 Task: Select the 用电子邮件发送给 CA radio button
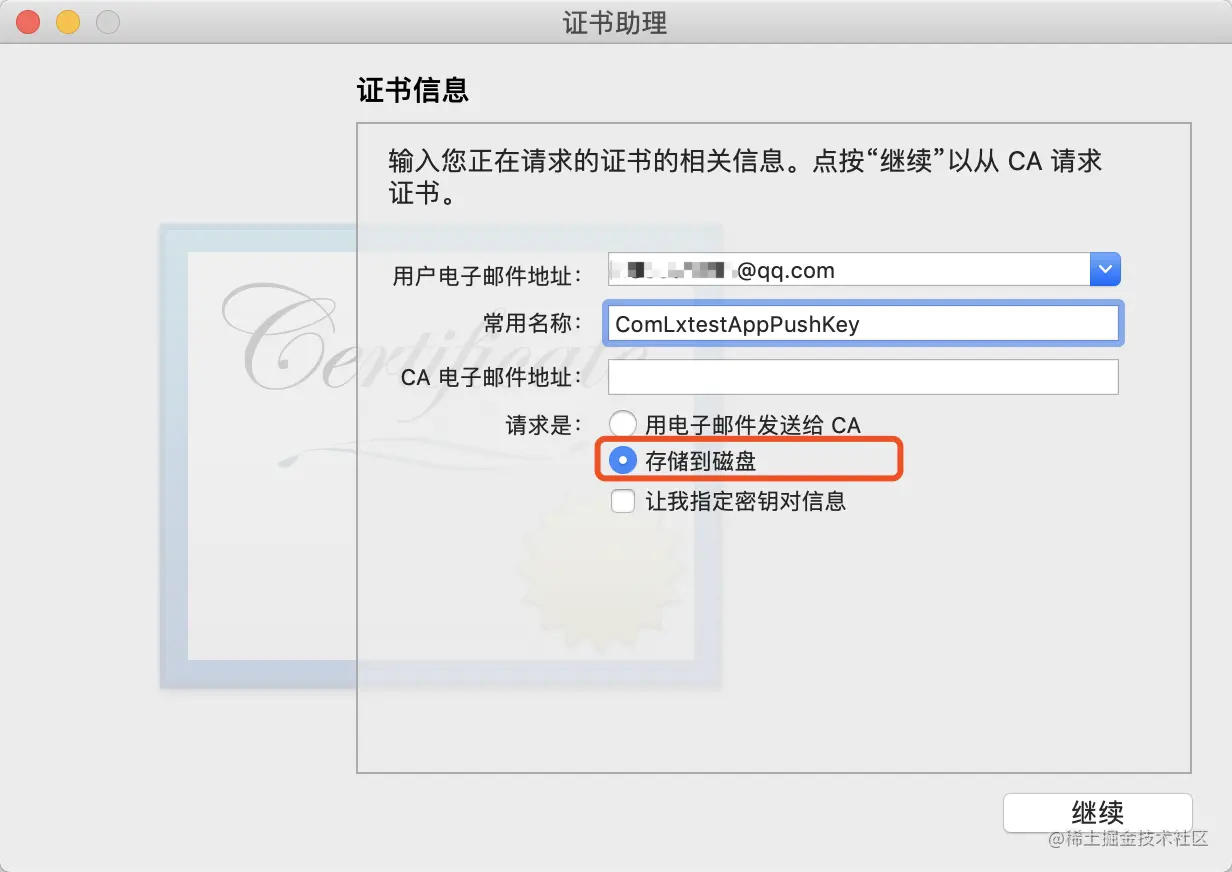(x=623, y=424)
